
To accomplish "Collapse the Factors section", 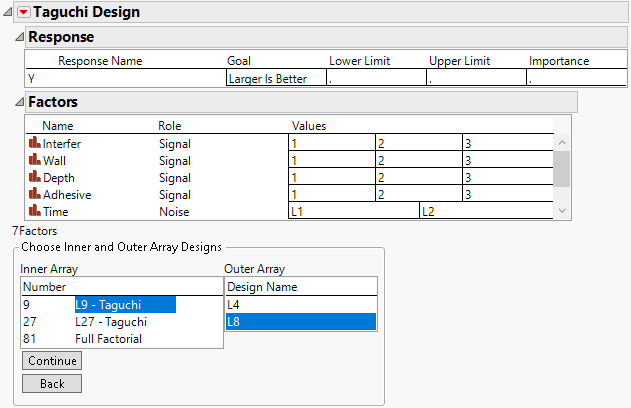I will (x=18, y=102).
